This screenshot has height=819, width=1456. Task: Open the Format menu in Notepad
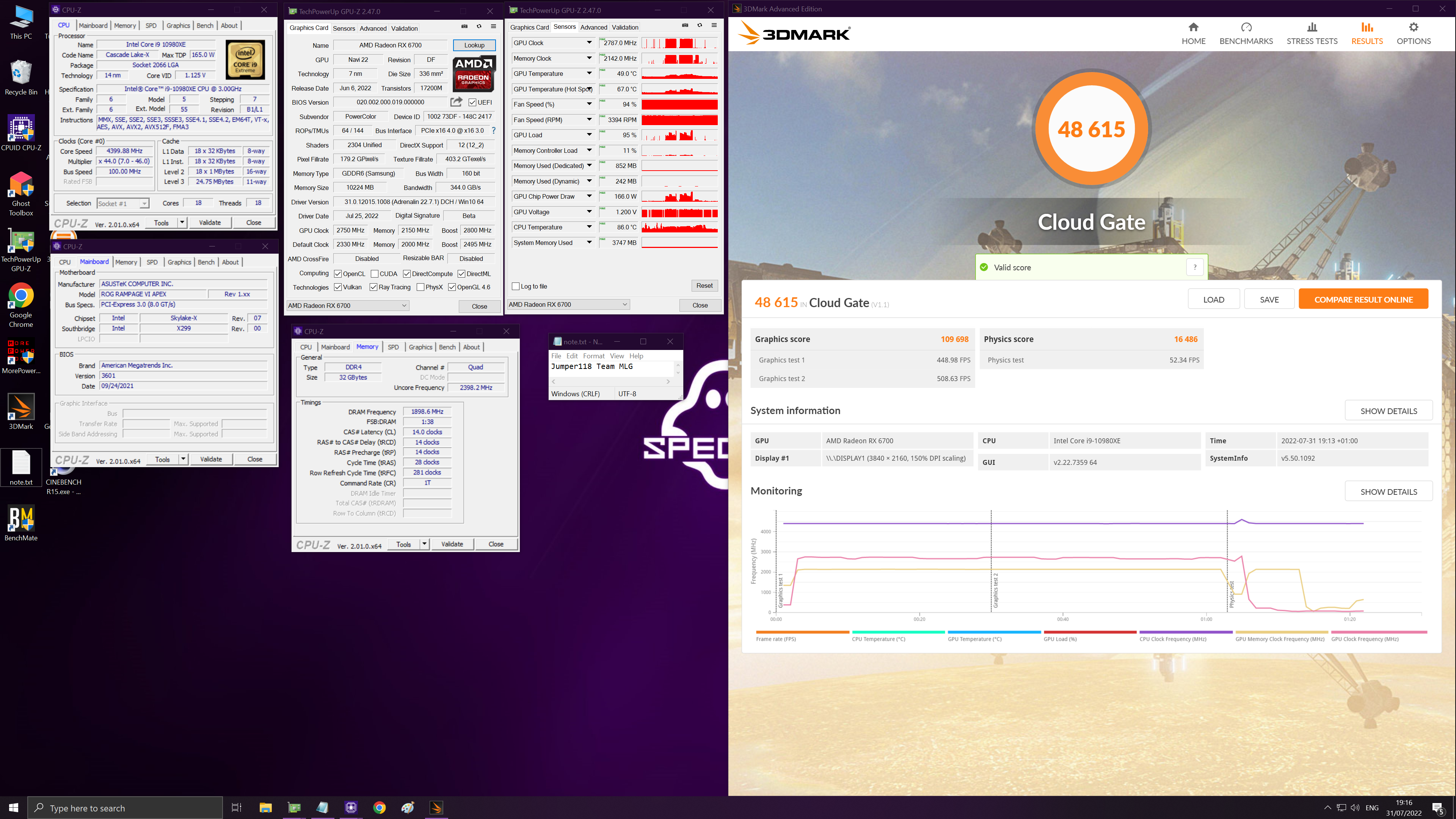coord(593,356)
